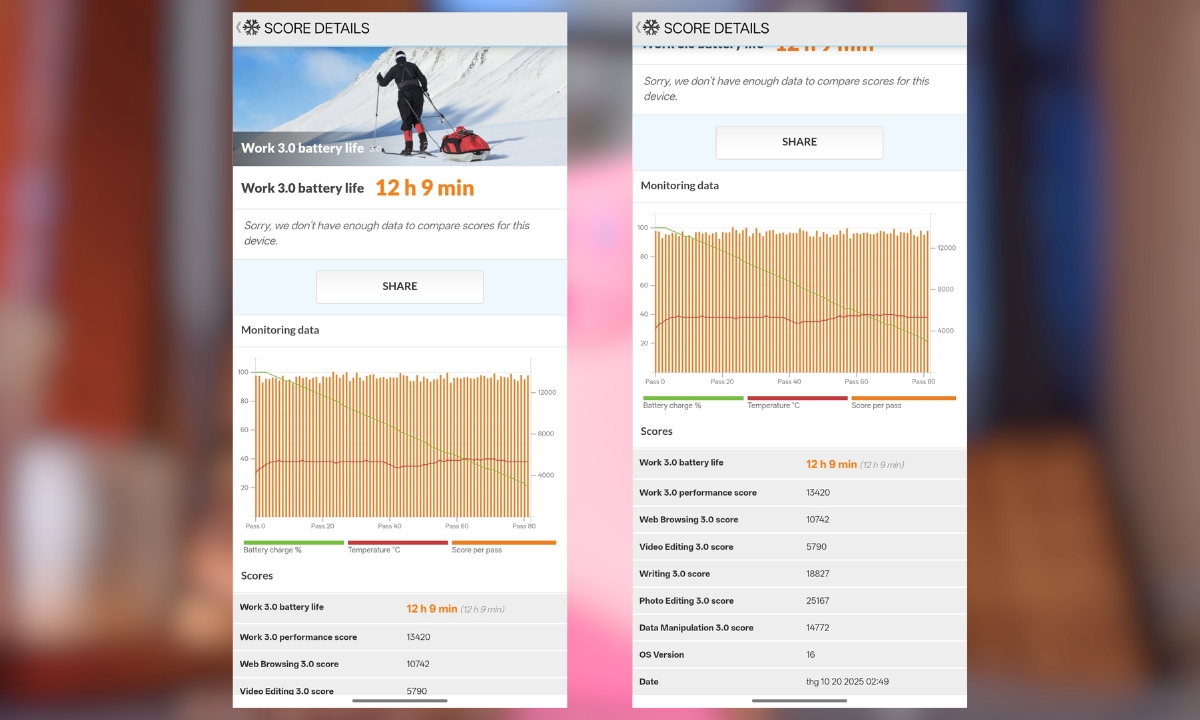1200x720 pixels.
Task: Select the Writing 3.0 score row
Action: pyautogui.click(x=799, y=574)
